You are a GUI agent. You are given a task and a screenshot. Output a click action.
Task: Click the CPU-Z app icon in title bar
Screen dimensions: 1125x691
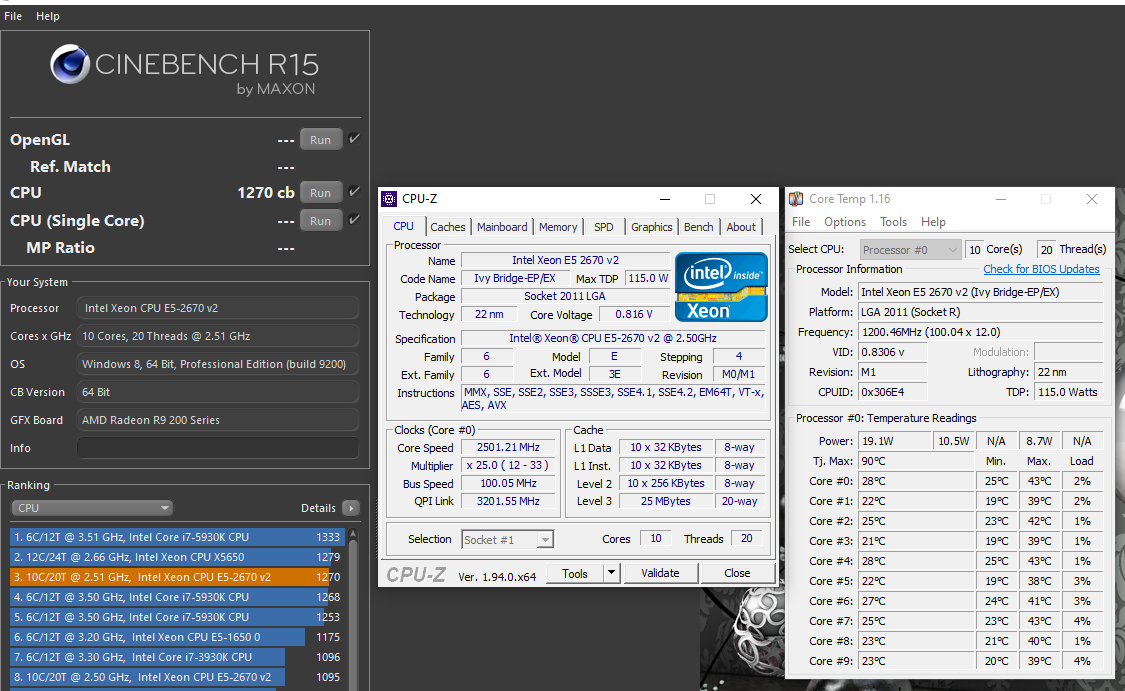390,199
